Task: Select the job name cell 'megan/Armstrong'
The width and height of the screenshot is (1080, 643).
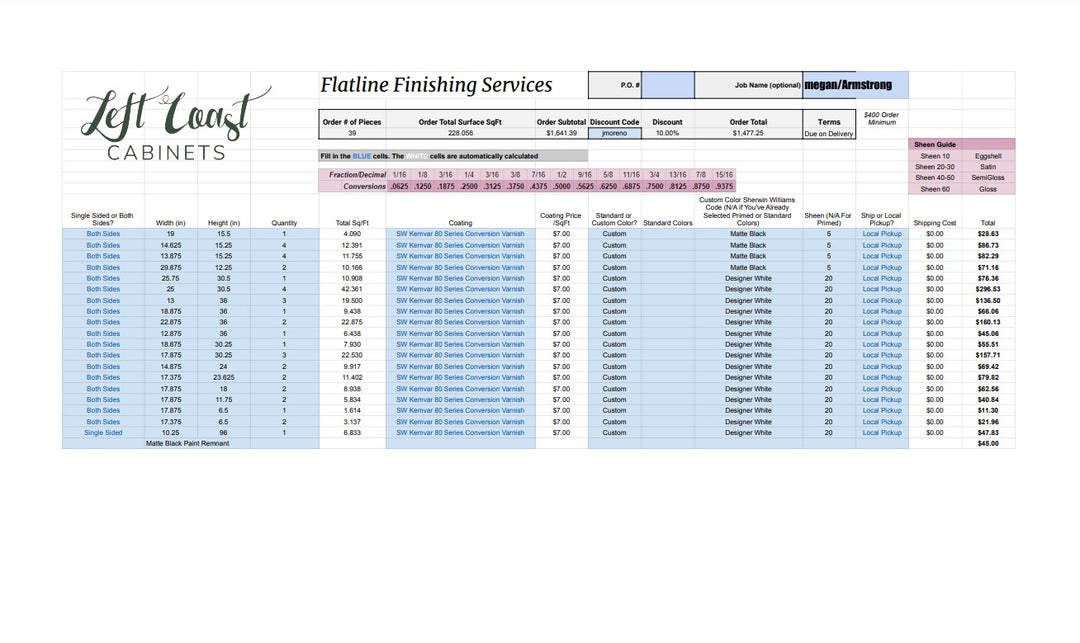Action: click(855, 85)
